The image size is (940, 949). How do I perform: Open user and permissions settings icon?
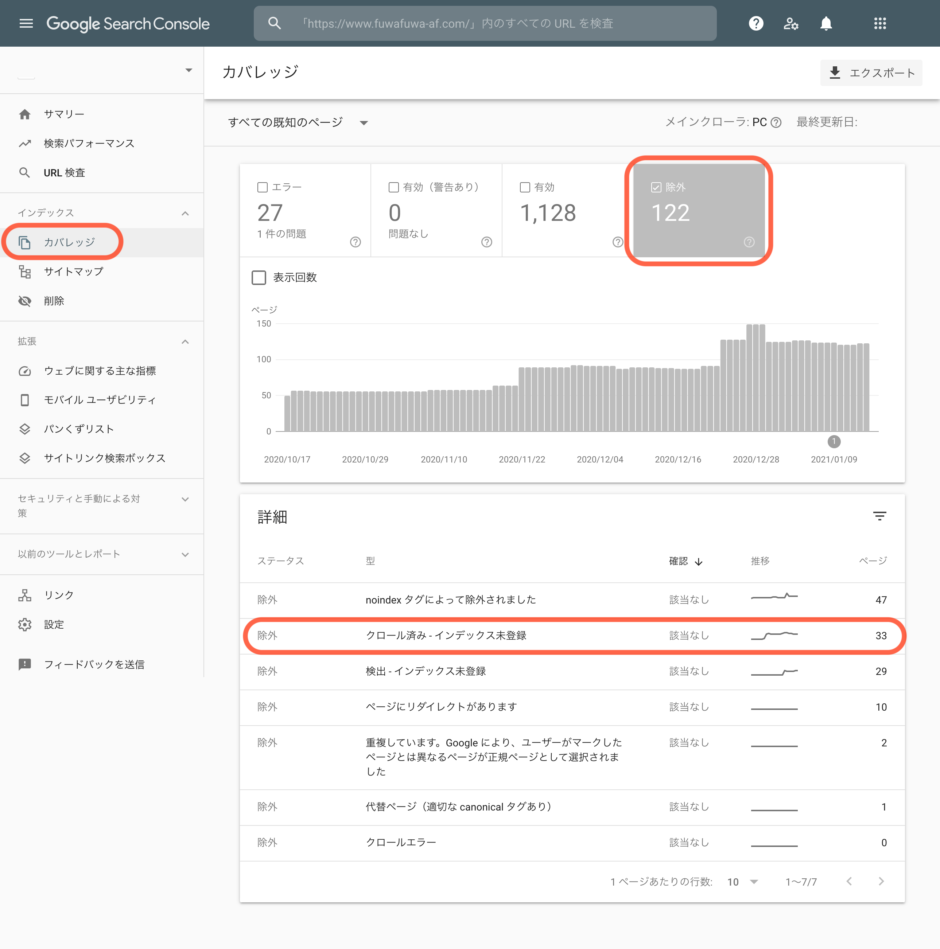(790, 24)
